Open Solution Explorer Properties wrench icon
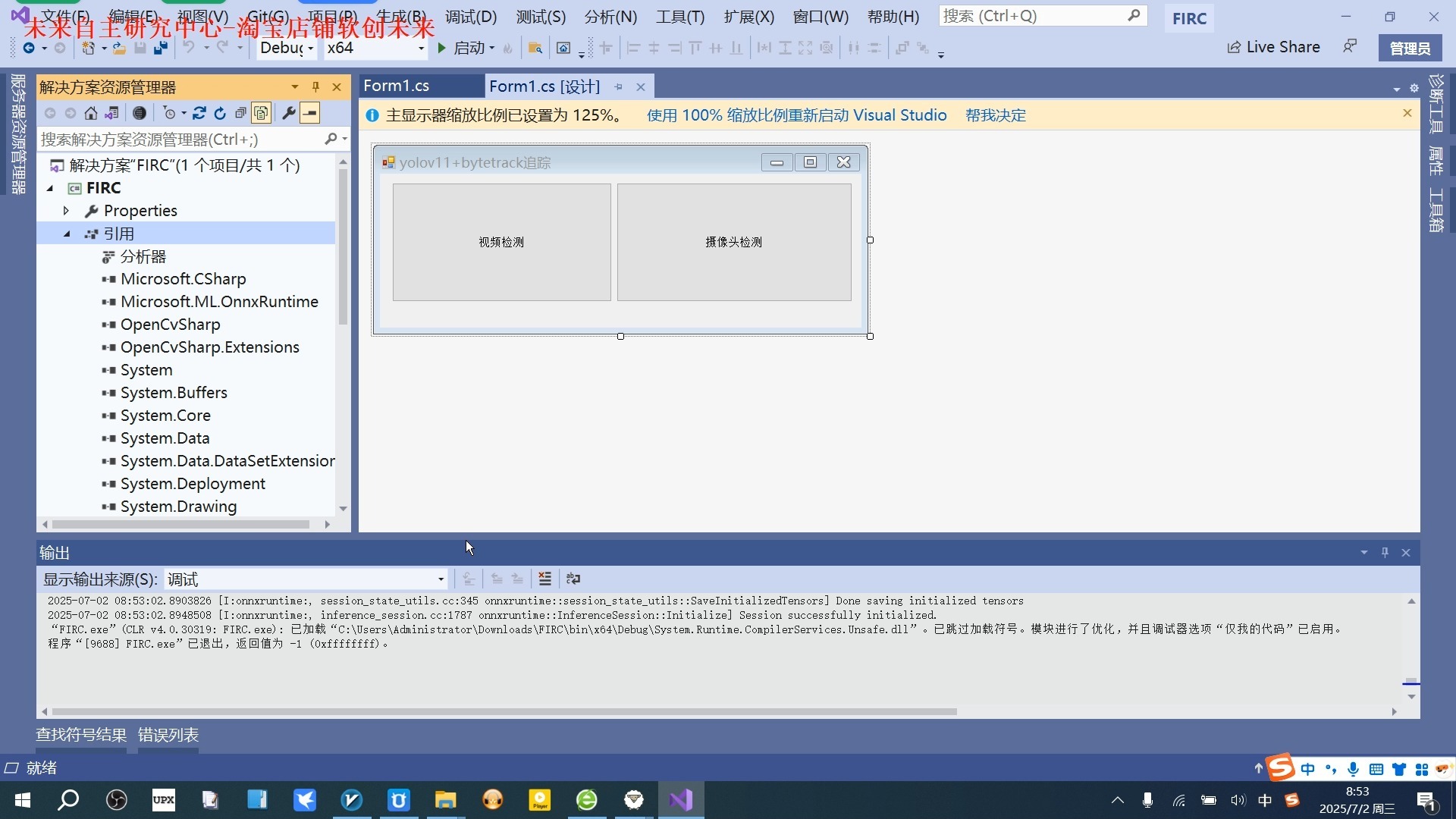Viewport: 1456px width, 819px height. click(x=288, y=113)
